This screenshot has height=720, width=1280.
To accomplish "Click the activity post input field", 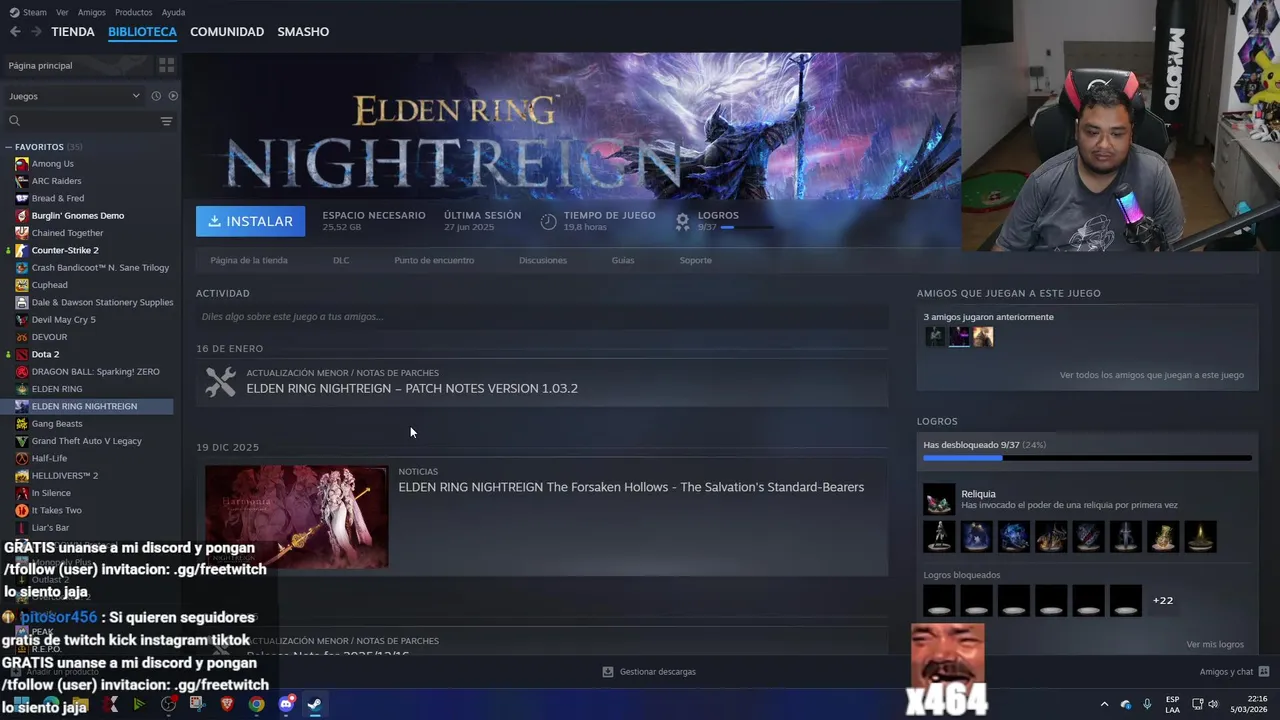I will click(x=542, y=317).
